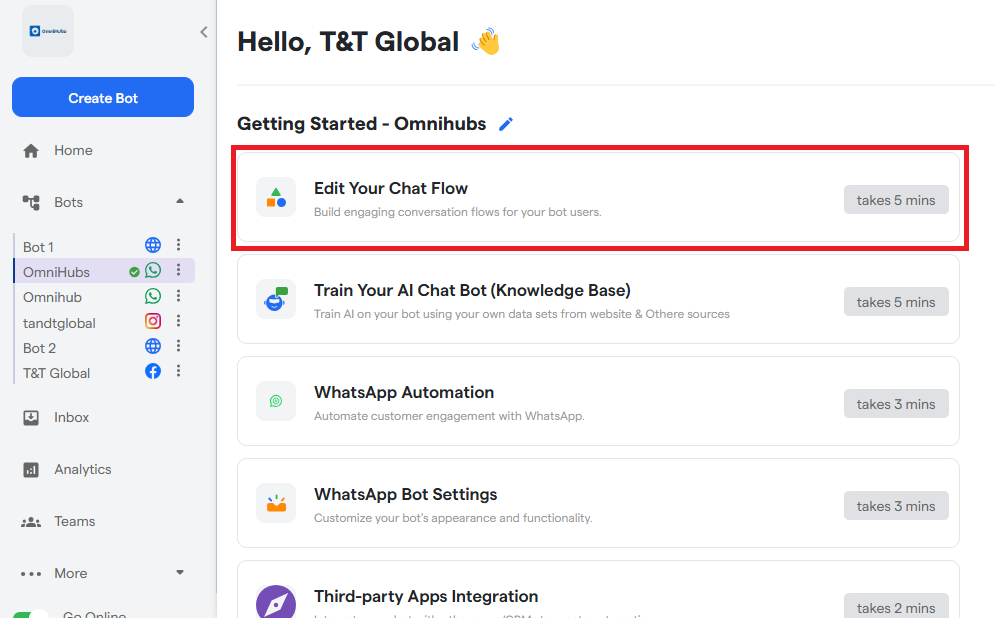Collapse the Bots list
Image resolution: width=995 pixels, height=618 pixels.
click(x=180, y=202)
